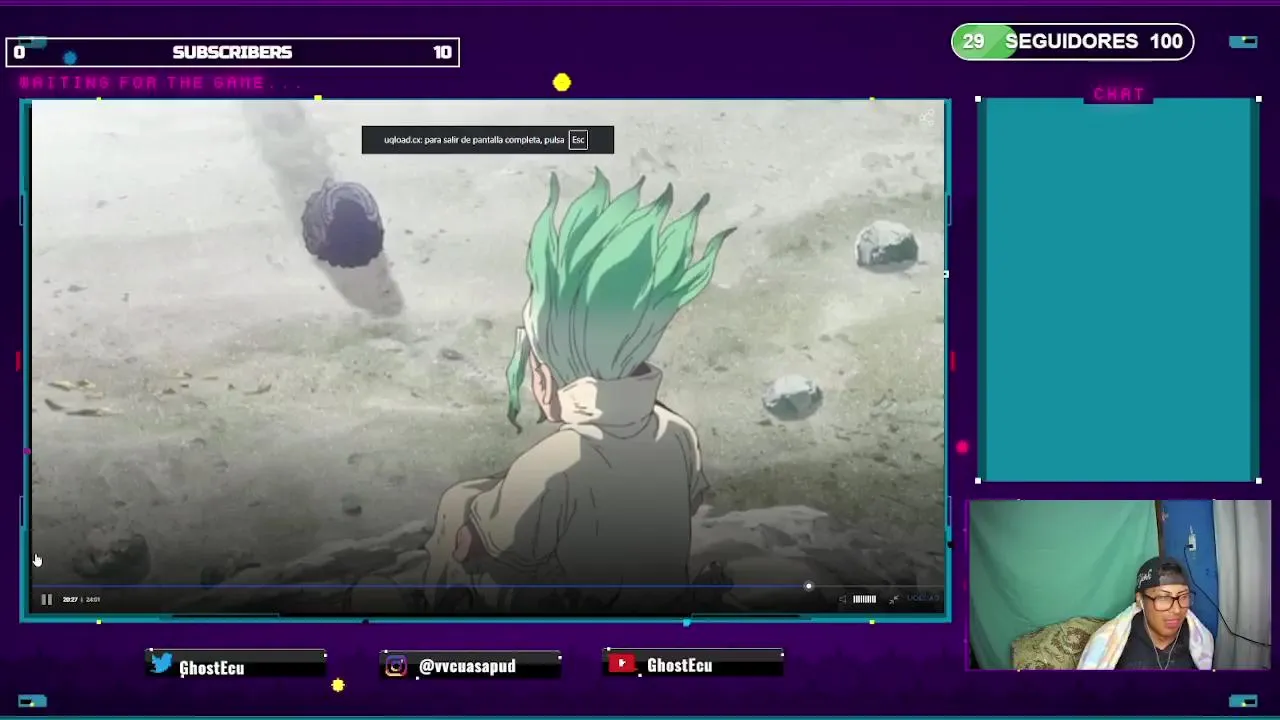
Task: Click the SUBSCRIBERS goal bar
Action: (233, 52)
